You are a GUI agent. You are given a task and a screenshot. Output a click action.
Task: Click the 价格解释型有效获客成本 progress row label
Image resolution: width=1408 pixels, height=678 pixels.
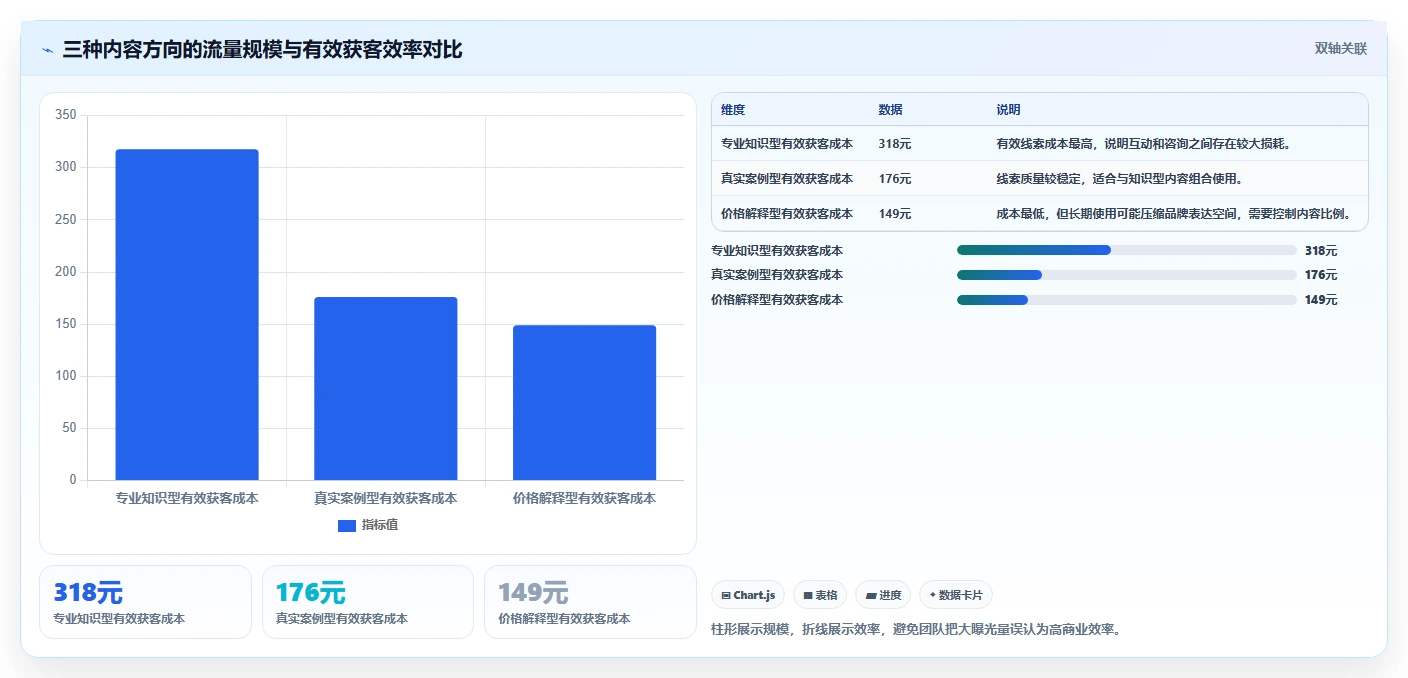pos(777,300)
